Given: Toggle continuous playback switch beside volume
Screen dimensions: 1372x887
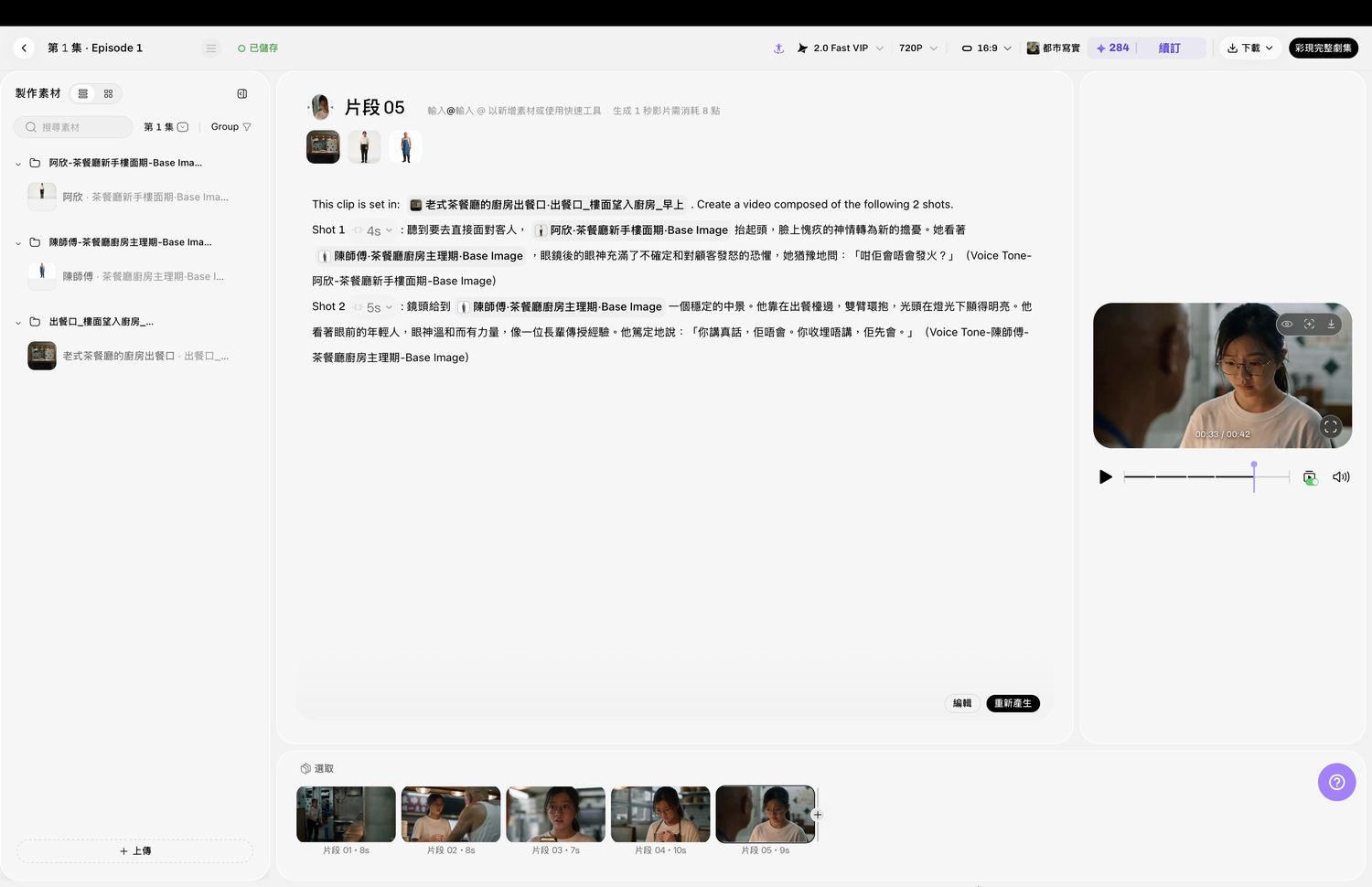Looking at the screenshot, I should coord(1310,477).
